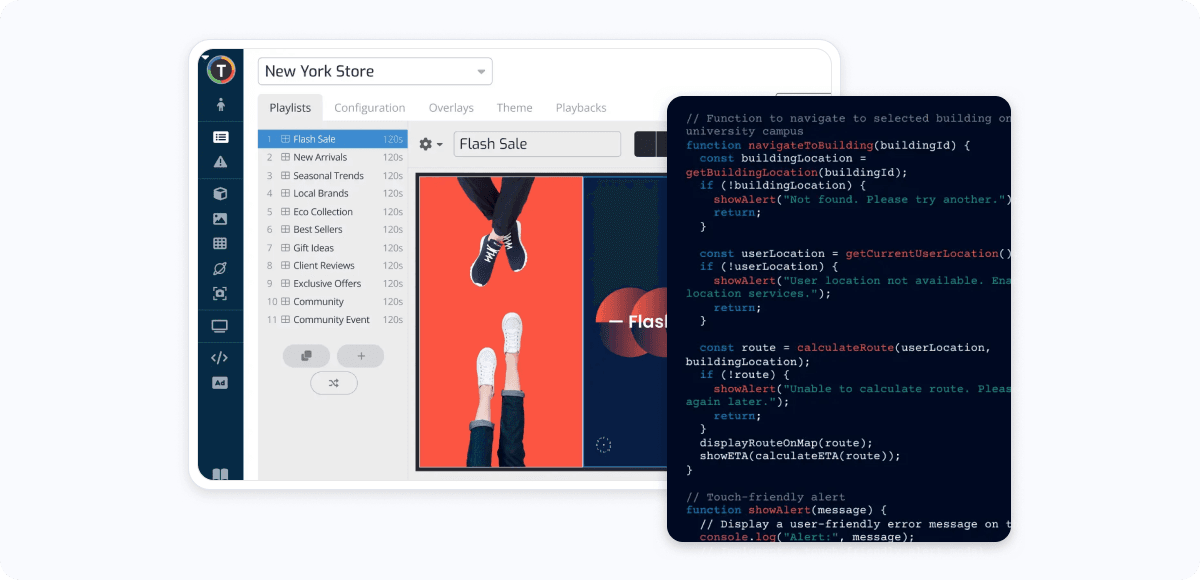
Task: Click the add playlist plus button
Action: (360, 355)
